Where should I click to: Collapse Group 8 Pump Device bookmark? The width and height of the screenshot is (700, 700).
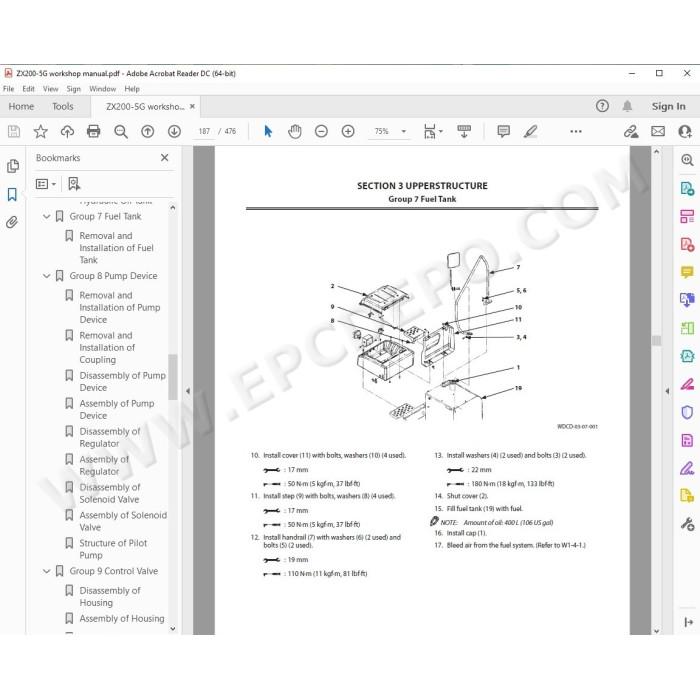pos(46,276)
